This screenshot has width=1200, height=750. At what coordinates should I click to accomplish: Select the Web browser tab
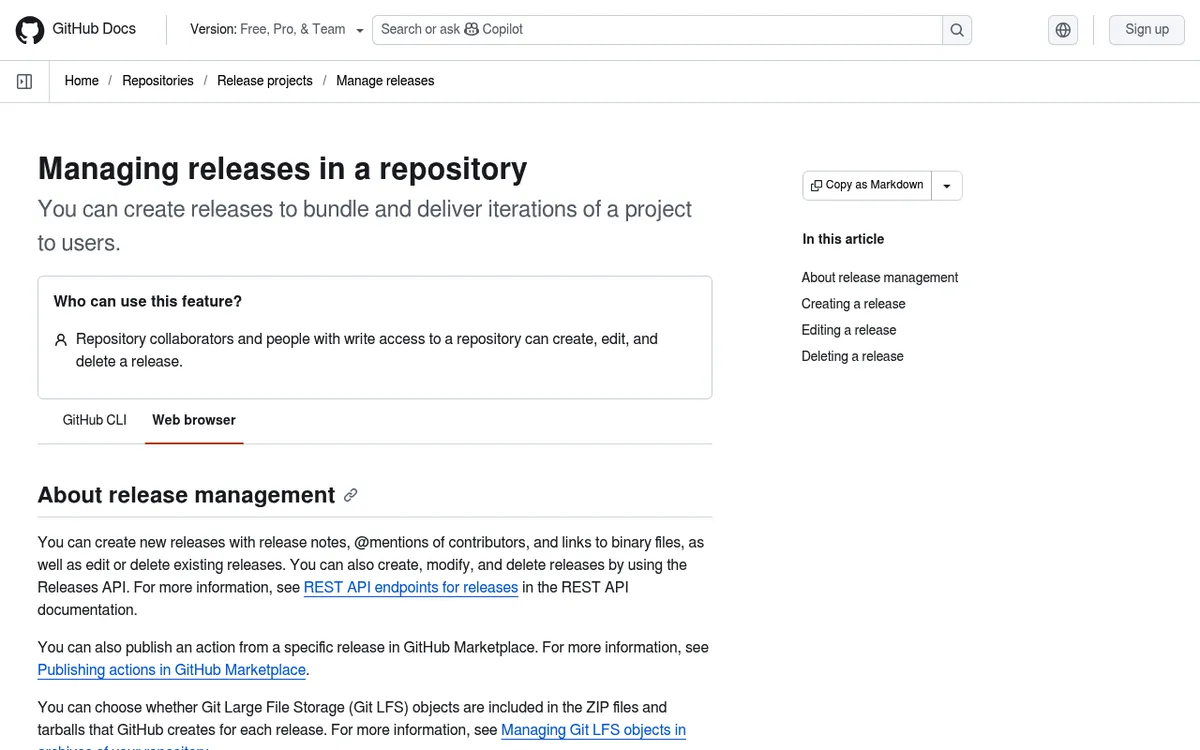tap(194, 420)
